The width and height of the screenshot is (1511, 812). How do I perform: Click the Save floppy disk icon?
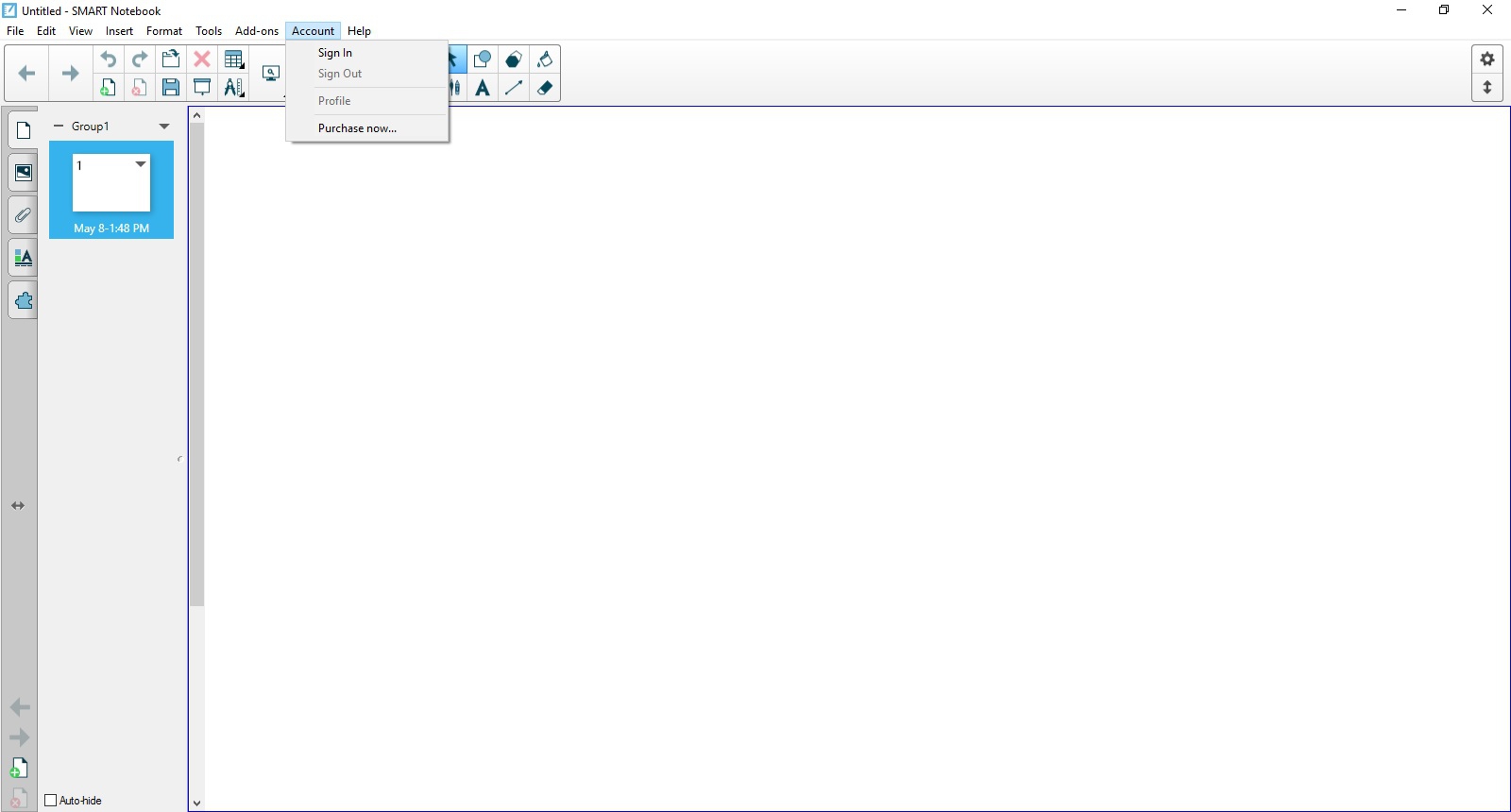[171, 88]
